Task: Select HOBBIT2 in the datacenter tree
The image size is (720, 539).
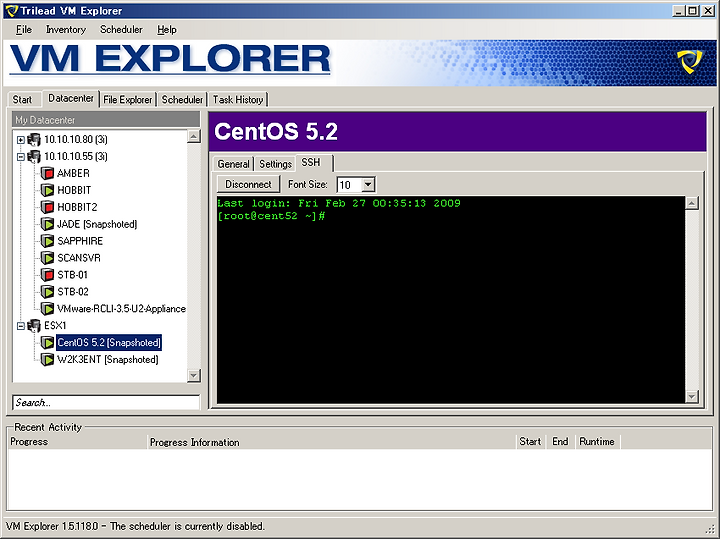Action: coord(77,207)
